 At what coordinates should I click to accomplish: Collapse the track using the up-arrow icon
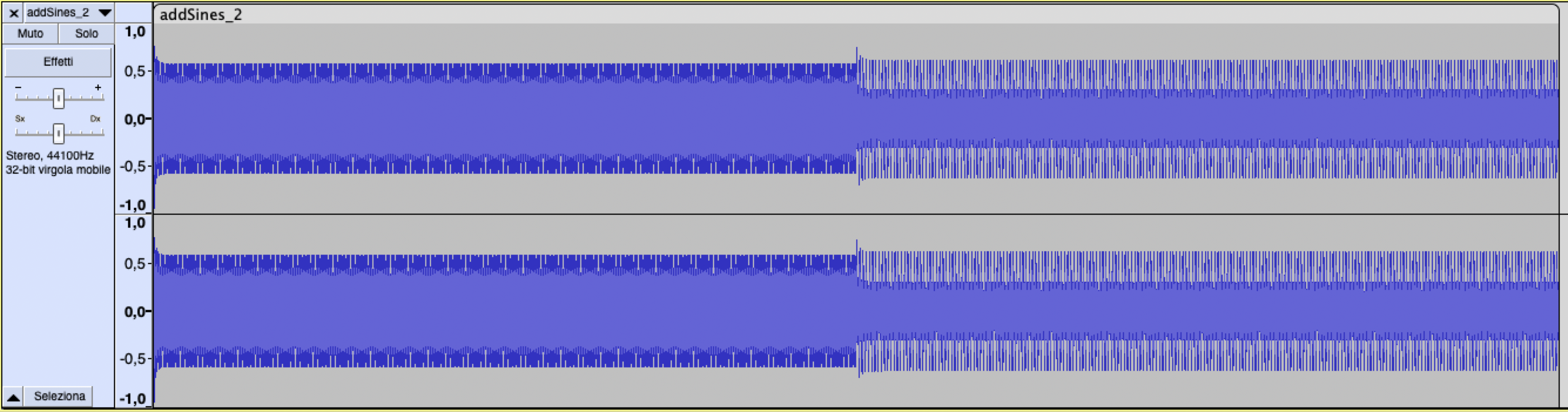[14, 397]
